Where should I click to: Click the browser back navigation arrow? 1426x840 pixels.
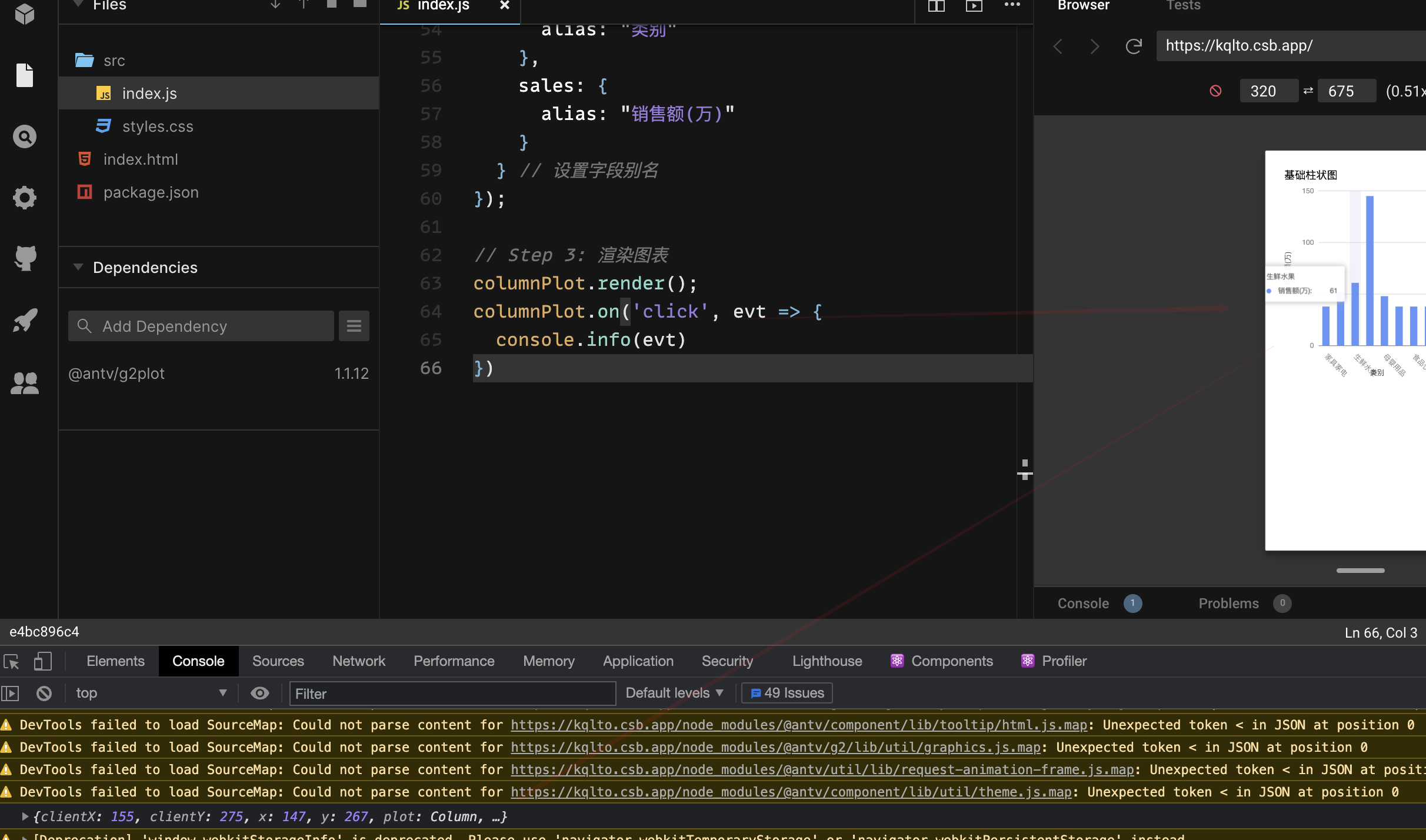pyautogui.click(x=1057, y=46)
